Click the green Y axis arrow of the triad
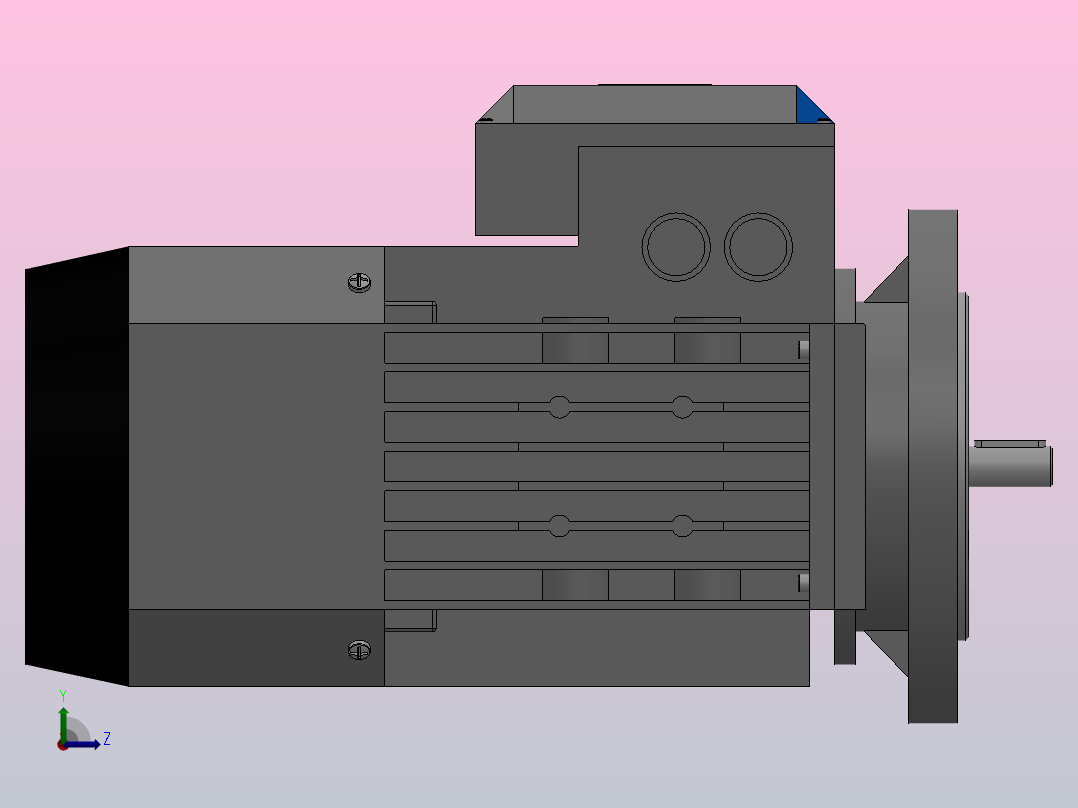1078x808 pixels. [x=63, y=723]
